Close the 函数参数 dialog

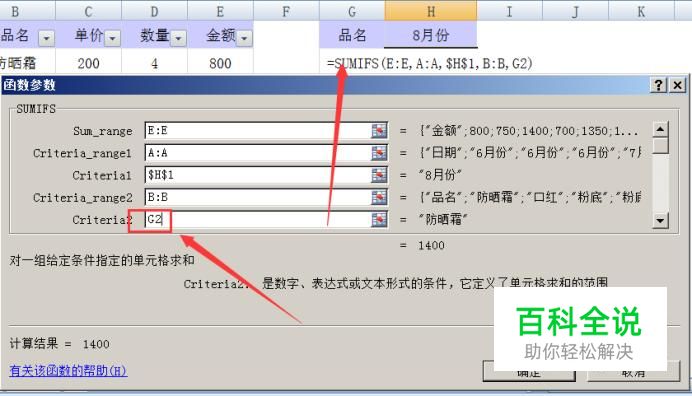tap(677, 84)
